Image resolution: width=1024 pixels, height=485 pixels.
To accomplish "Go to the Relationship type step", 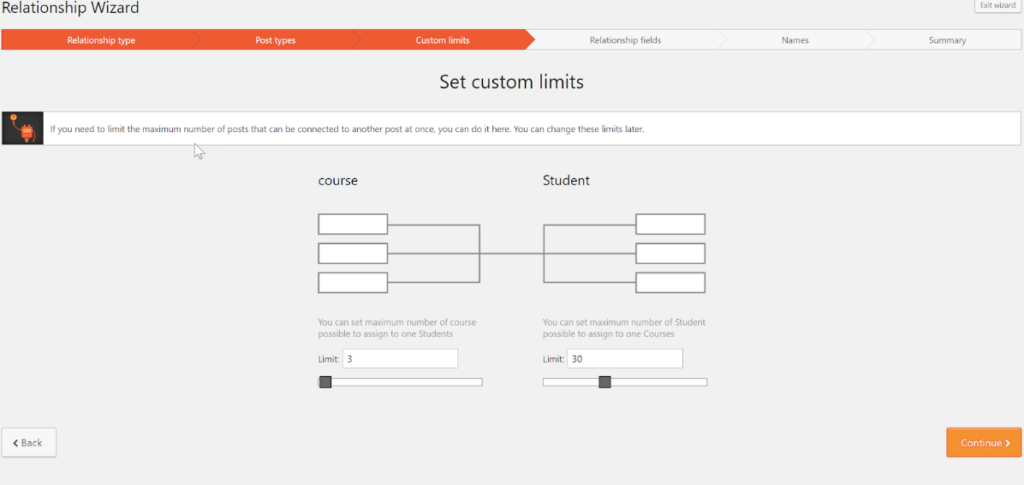I will click(x=101, y=40).
